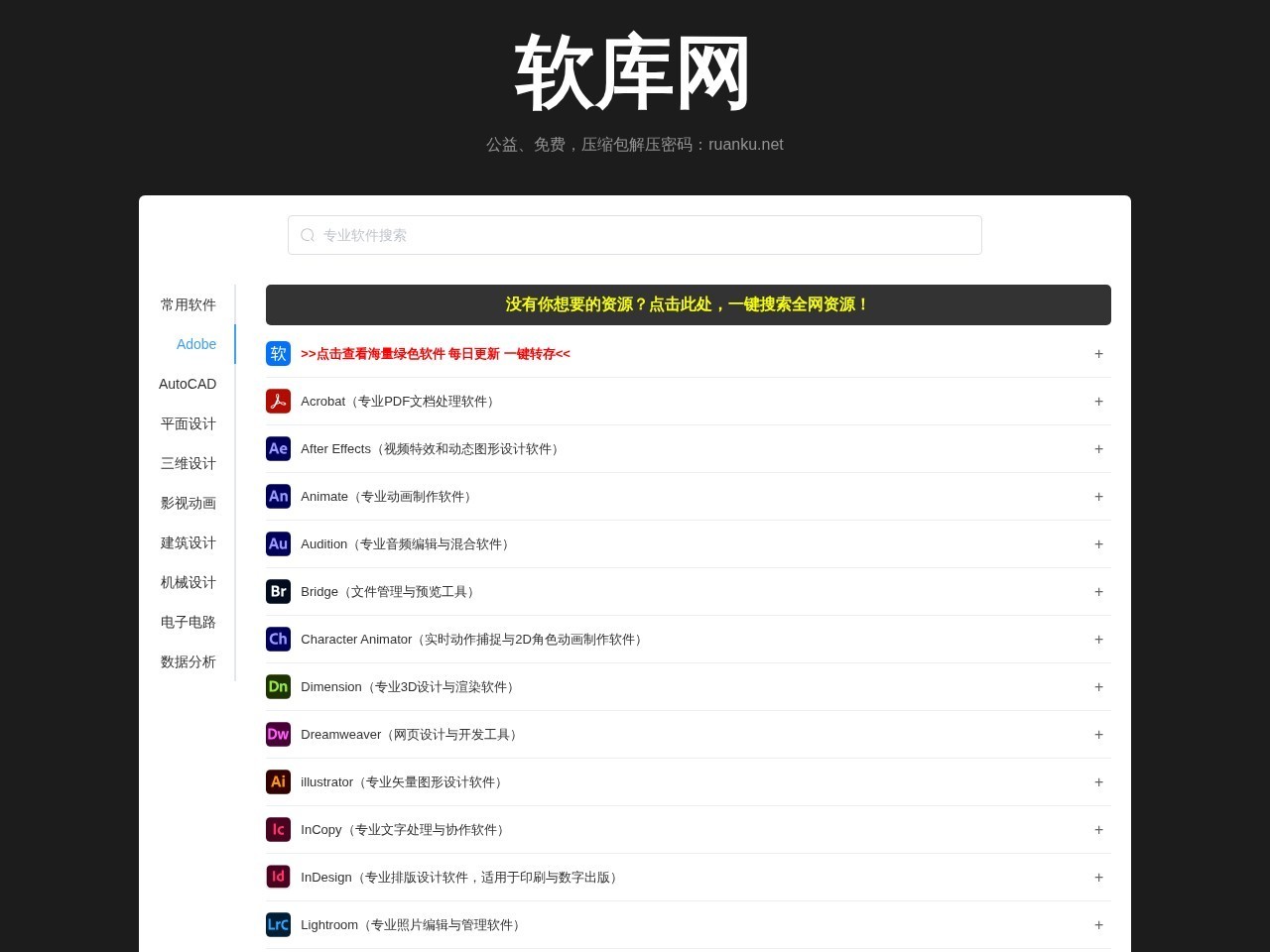Focus the 专业软件搜索 search field
1270x952 pixels.
[x=635, y=235]
